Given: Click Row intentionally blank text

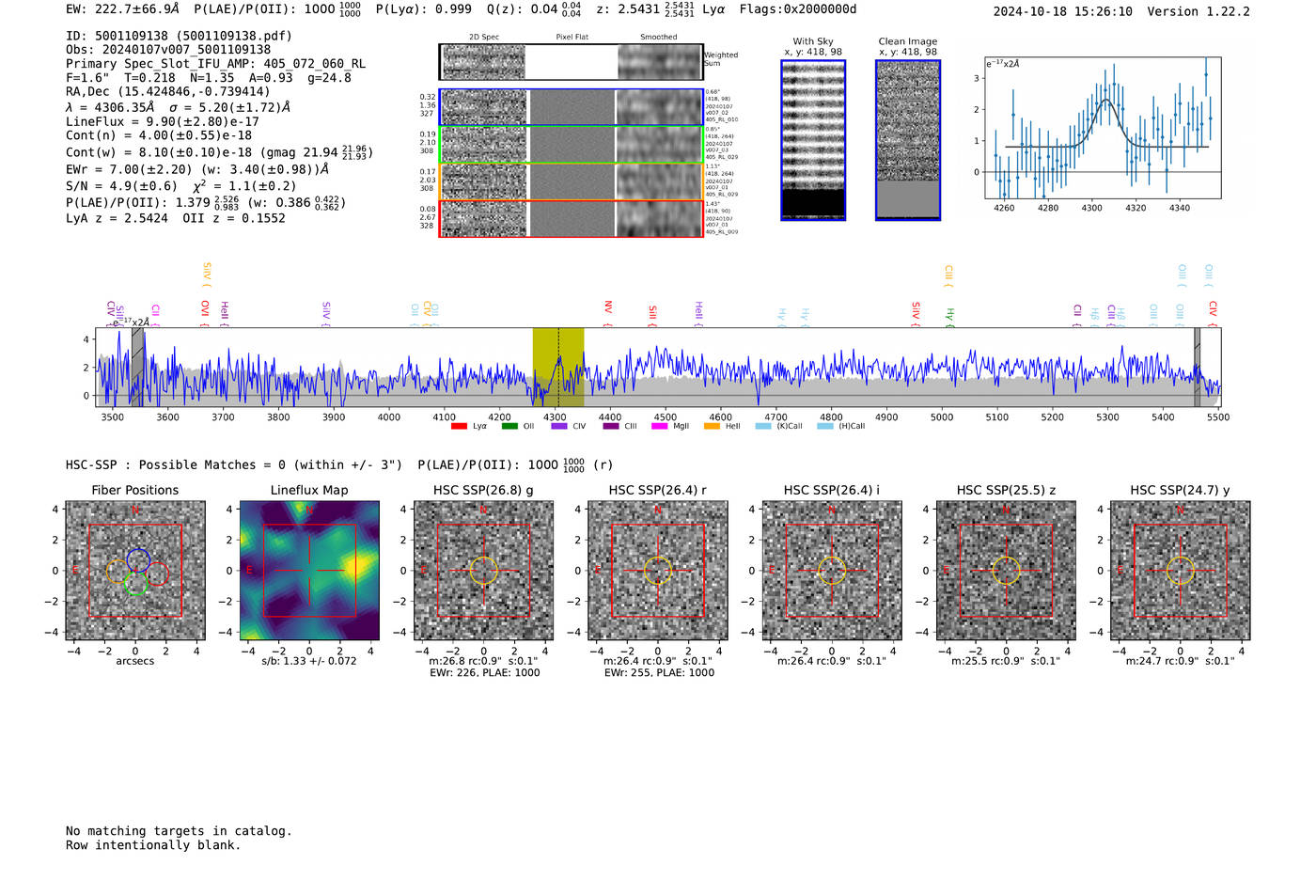Looking at the screenshot, I should click(153, 845).
